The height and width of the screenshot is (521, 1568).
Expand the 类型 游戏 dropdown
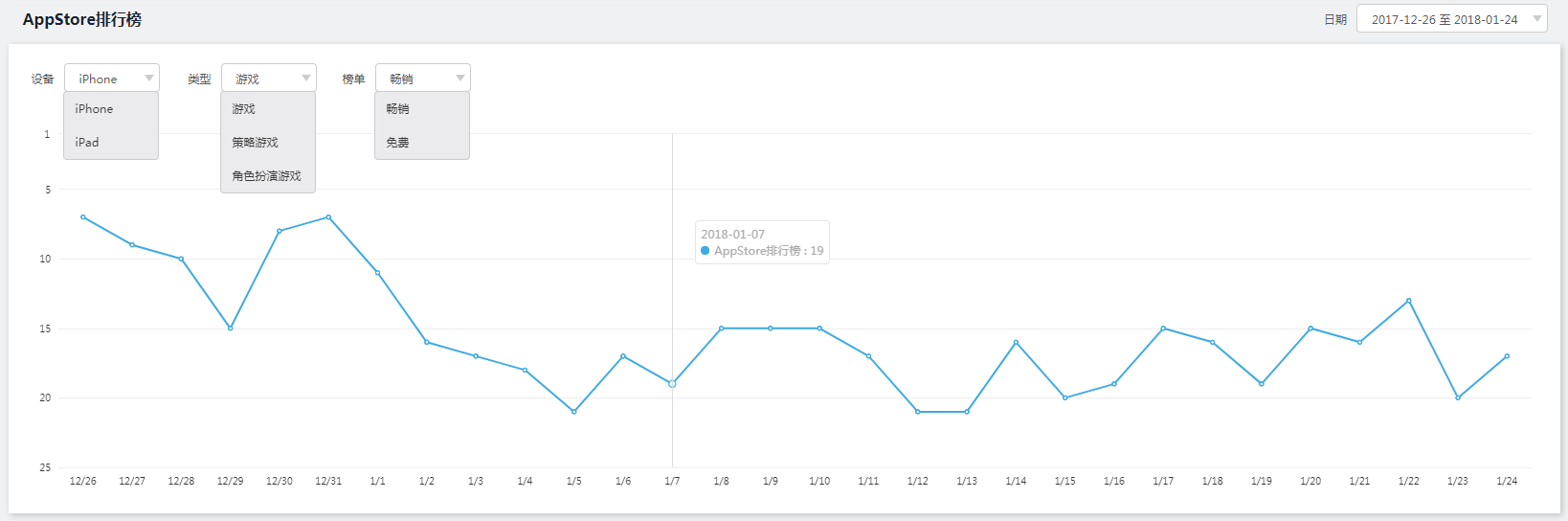[269, 79]
